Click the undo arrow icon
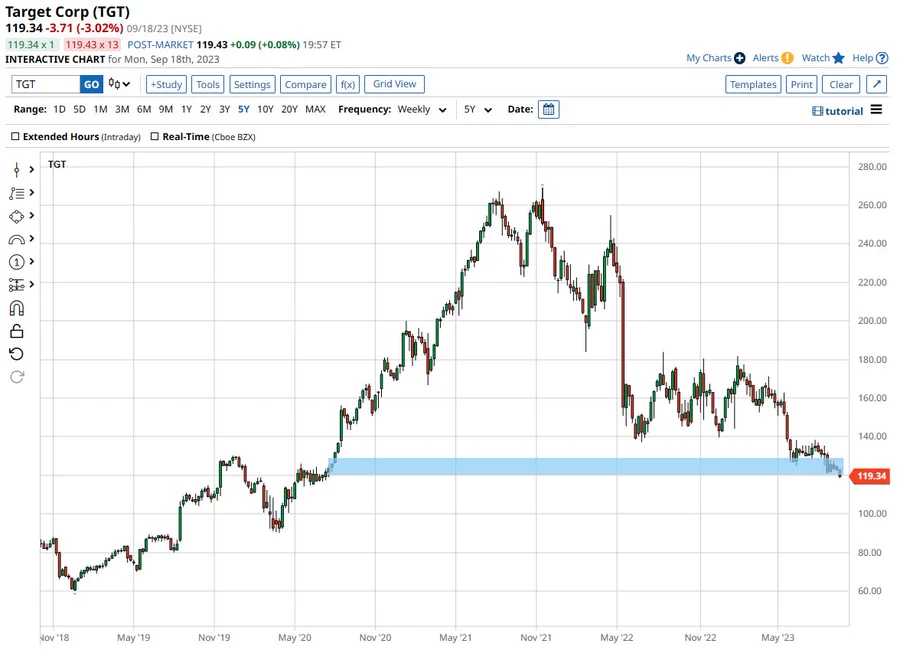Viewport: 900px width, 650px height. [17, 354]
